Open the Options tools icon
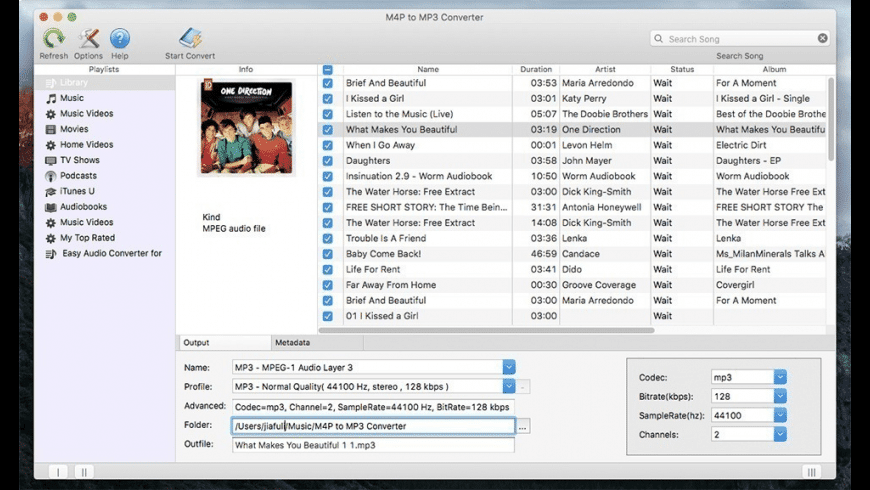The height and width of the screenshot is (490, 870). click(88, 38)
